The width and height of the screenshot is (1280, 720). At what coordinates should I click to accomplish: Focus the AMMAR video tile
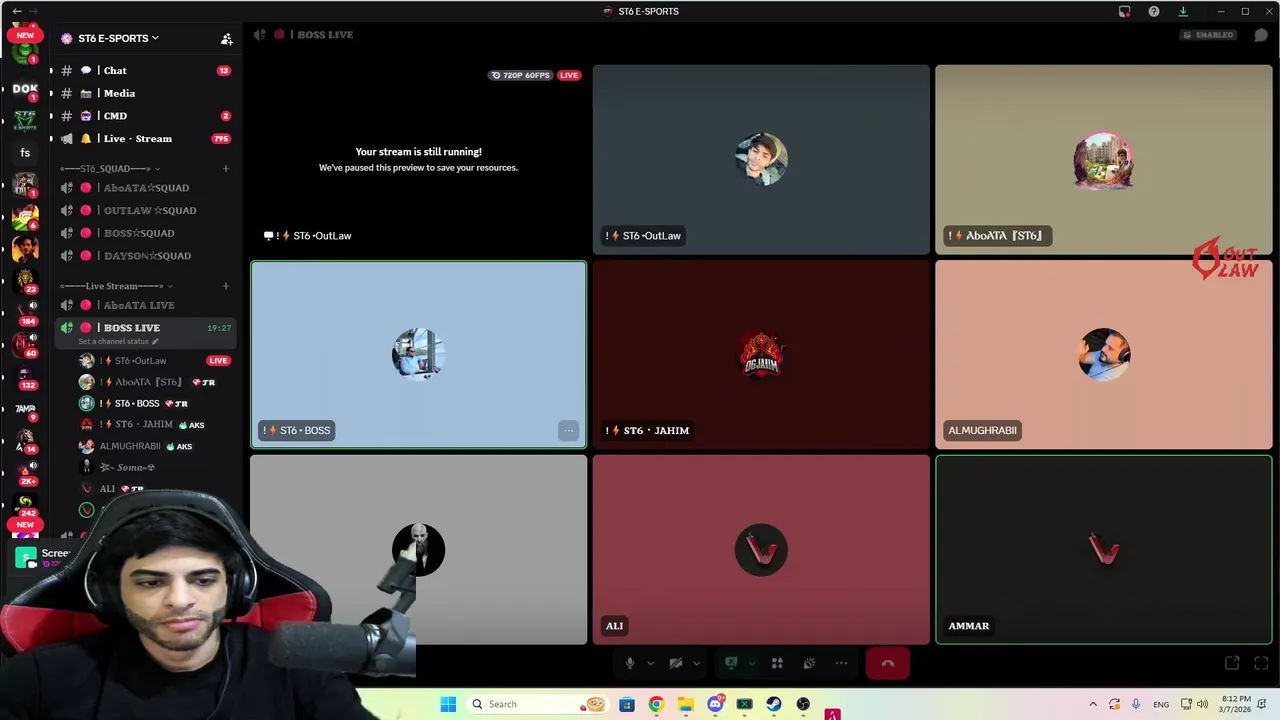click(x=1103, y=550)
